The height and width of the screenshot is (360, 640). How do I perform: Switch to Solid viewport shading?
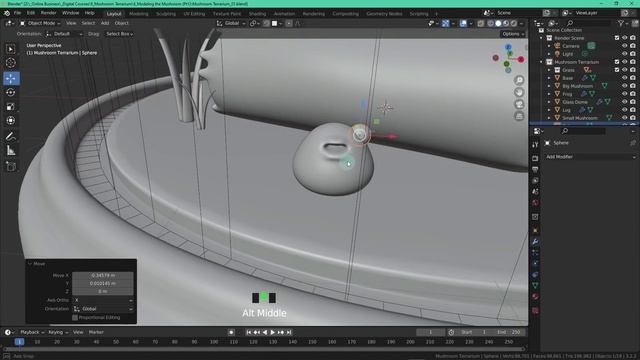(x=498, y=23)
